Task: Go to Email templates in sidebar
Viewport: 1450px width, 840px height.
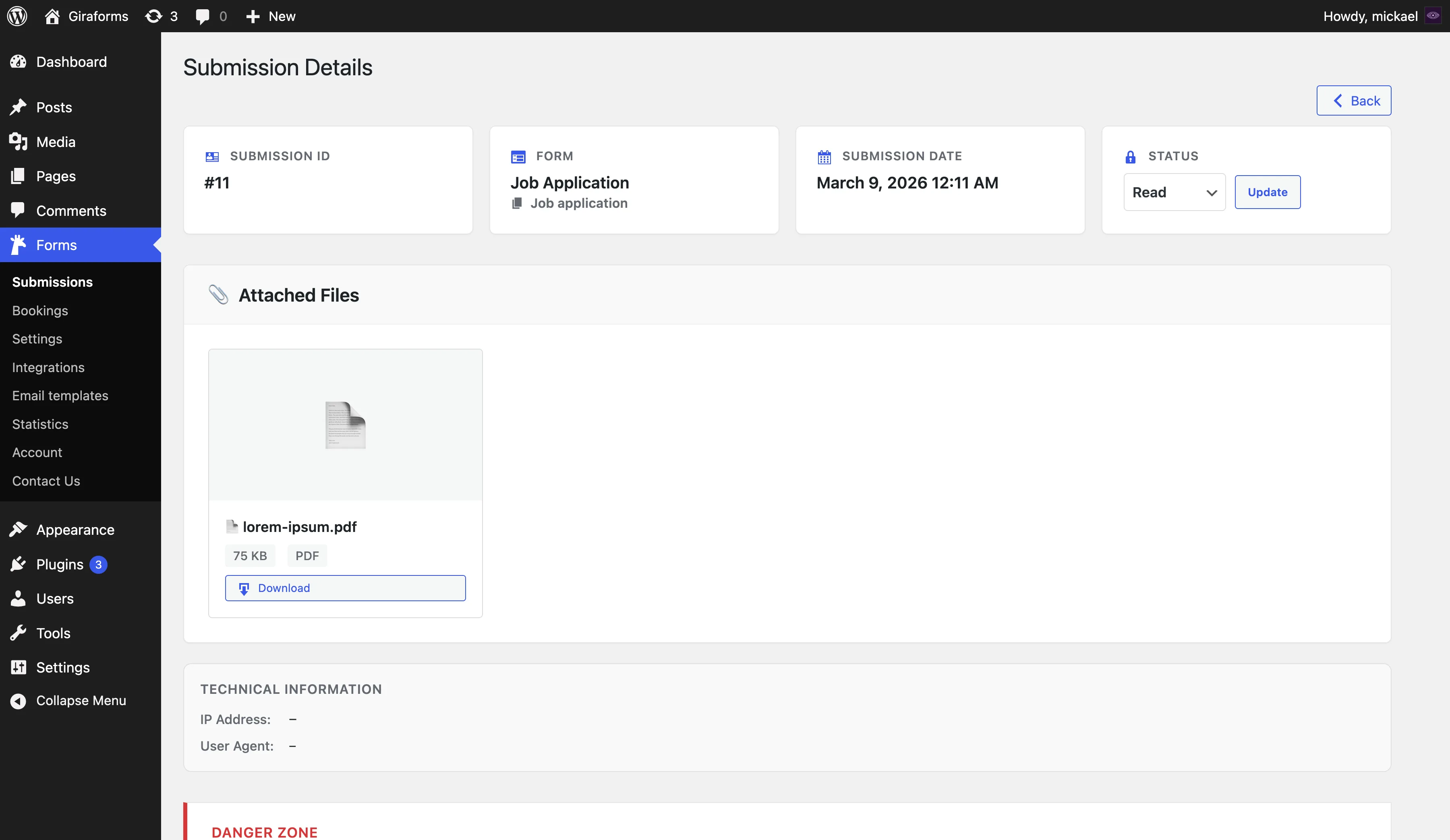Action: pos(60,395)
